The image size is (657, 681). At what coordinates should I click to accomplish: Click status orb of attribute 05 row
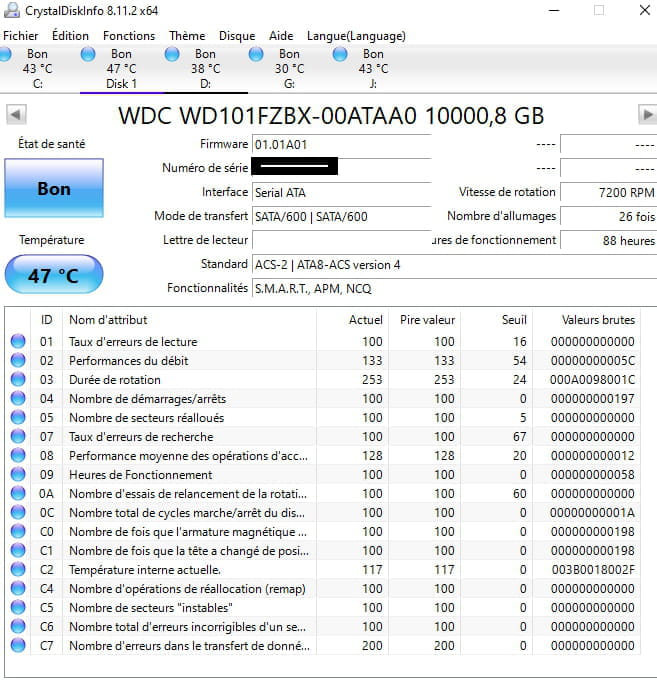[18, 417]
